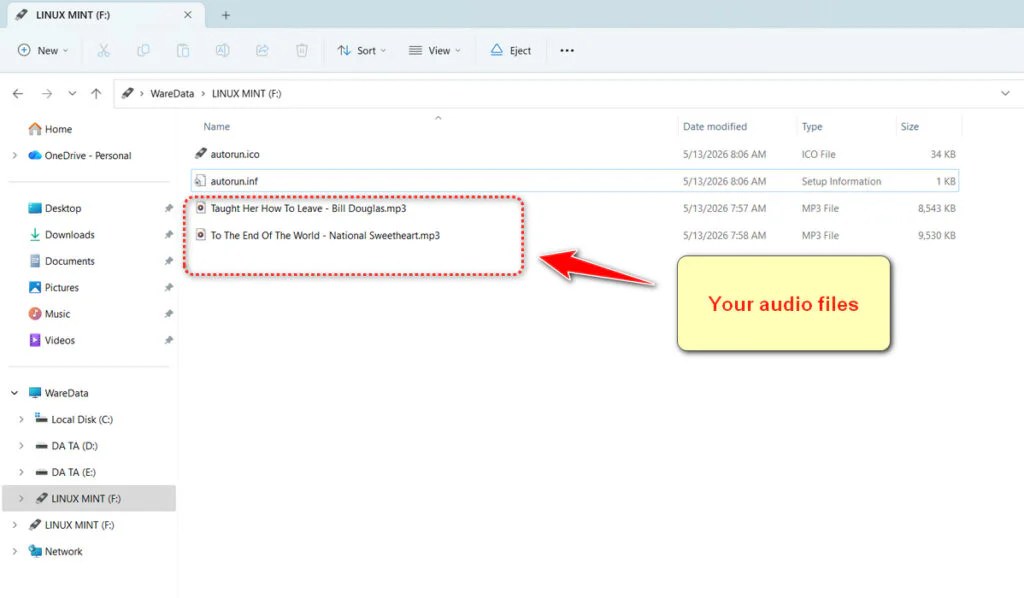Add a new Explorer tab
The width and height of the screenshot is (1024, 598).
[225, 15]
